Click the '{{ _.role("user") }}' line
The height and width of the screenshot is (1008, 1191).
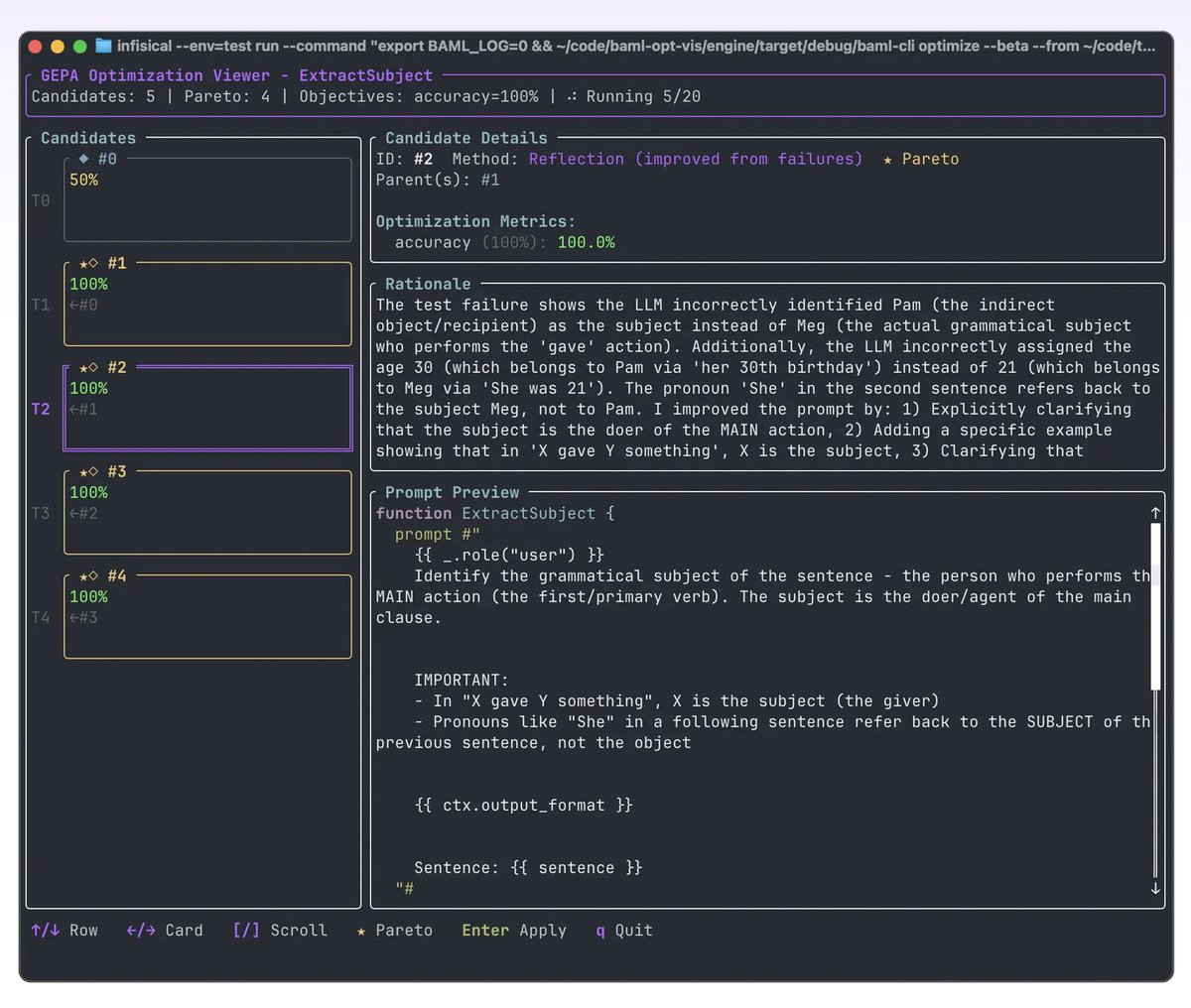pyautogui.click(x=509, y=555)
